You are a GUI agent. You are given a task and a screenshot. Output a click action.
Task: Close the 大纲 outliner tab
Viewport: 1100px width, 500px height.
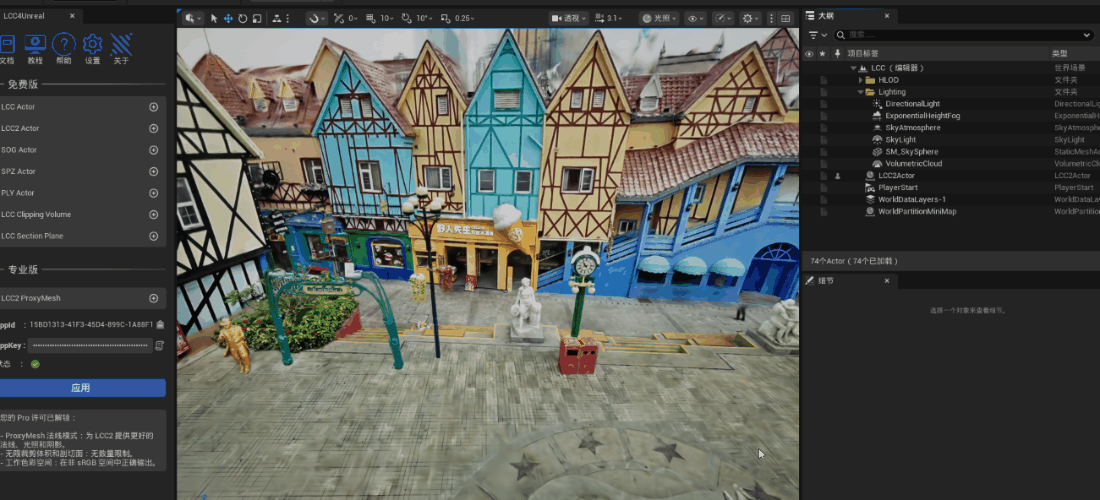tap(887, 15)
